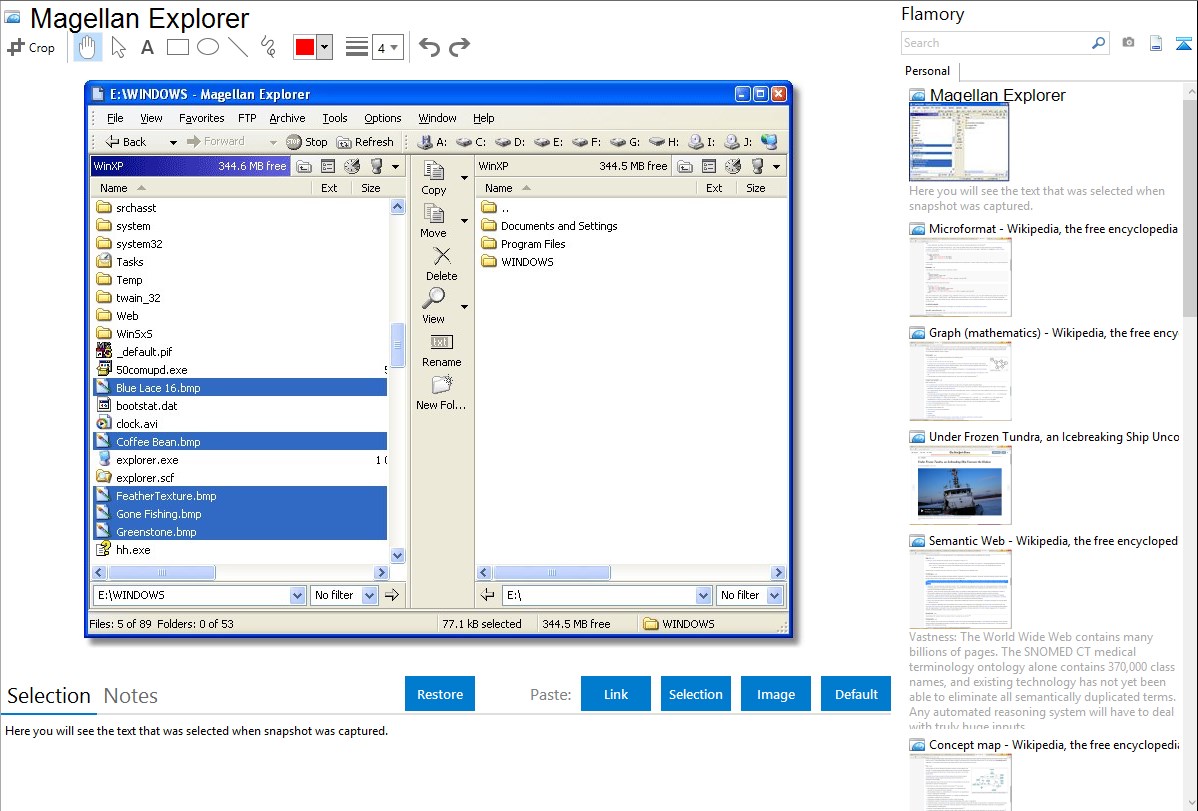
Task: Open the right pane E:\ path dropdown
Action: click(704, 595)
